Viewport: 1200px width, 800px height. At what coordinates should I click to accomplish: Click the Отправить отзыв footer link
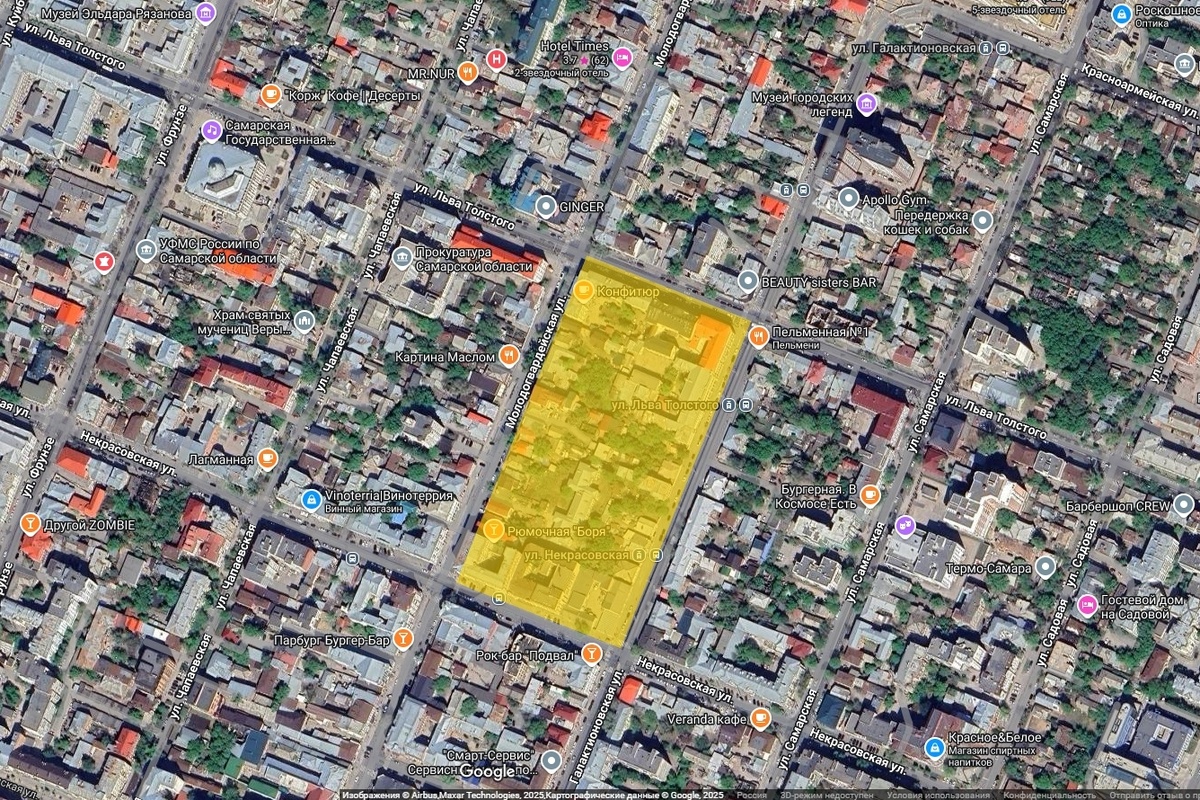pyautogui.click(x=1154, y=795)
